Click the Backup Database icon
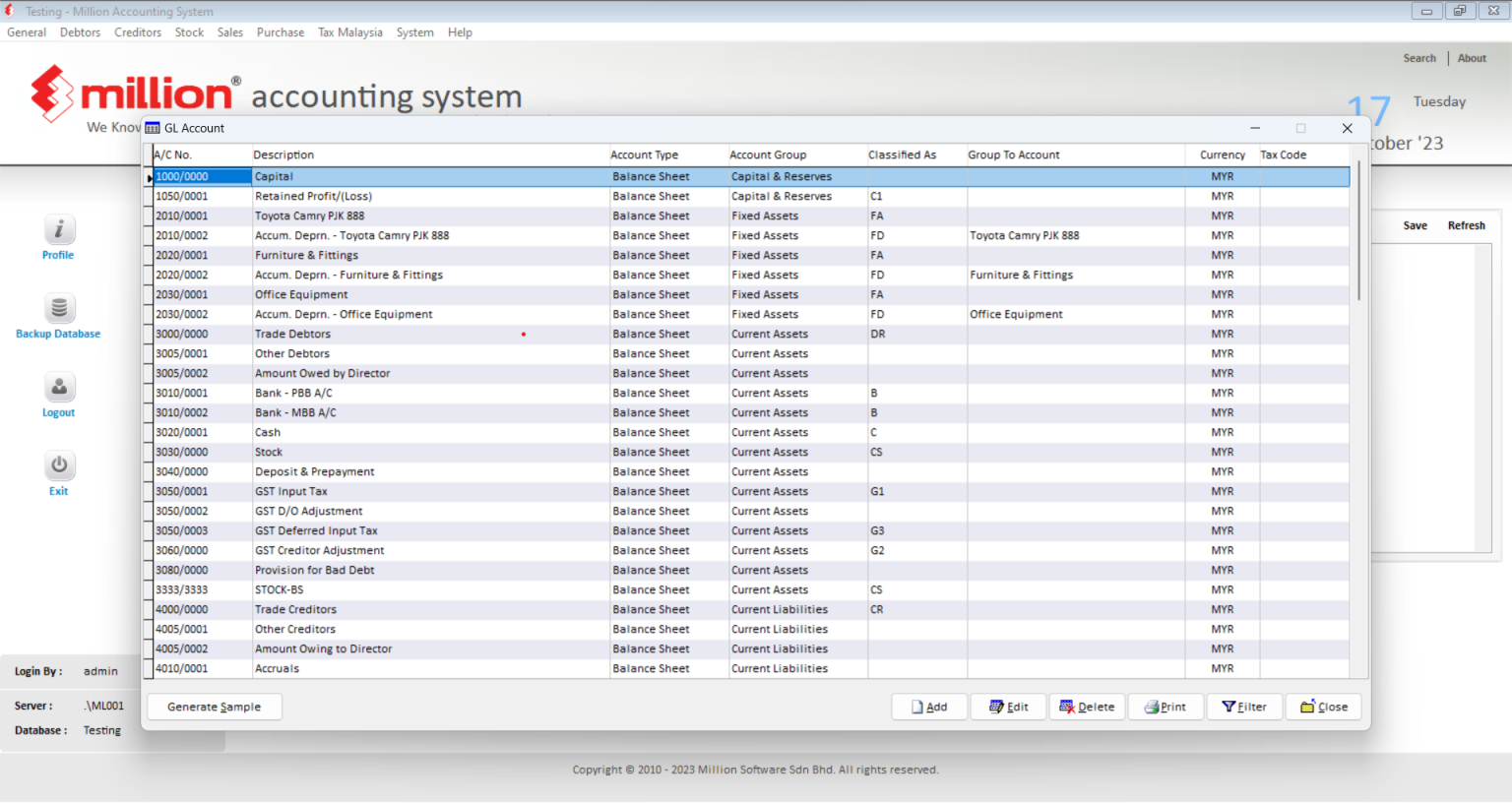Screen dimensions: 1512x803 coord(58,315)
